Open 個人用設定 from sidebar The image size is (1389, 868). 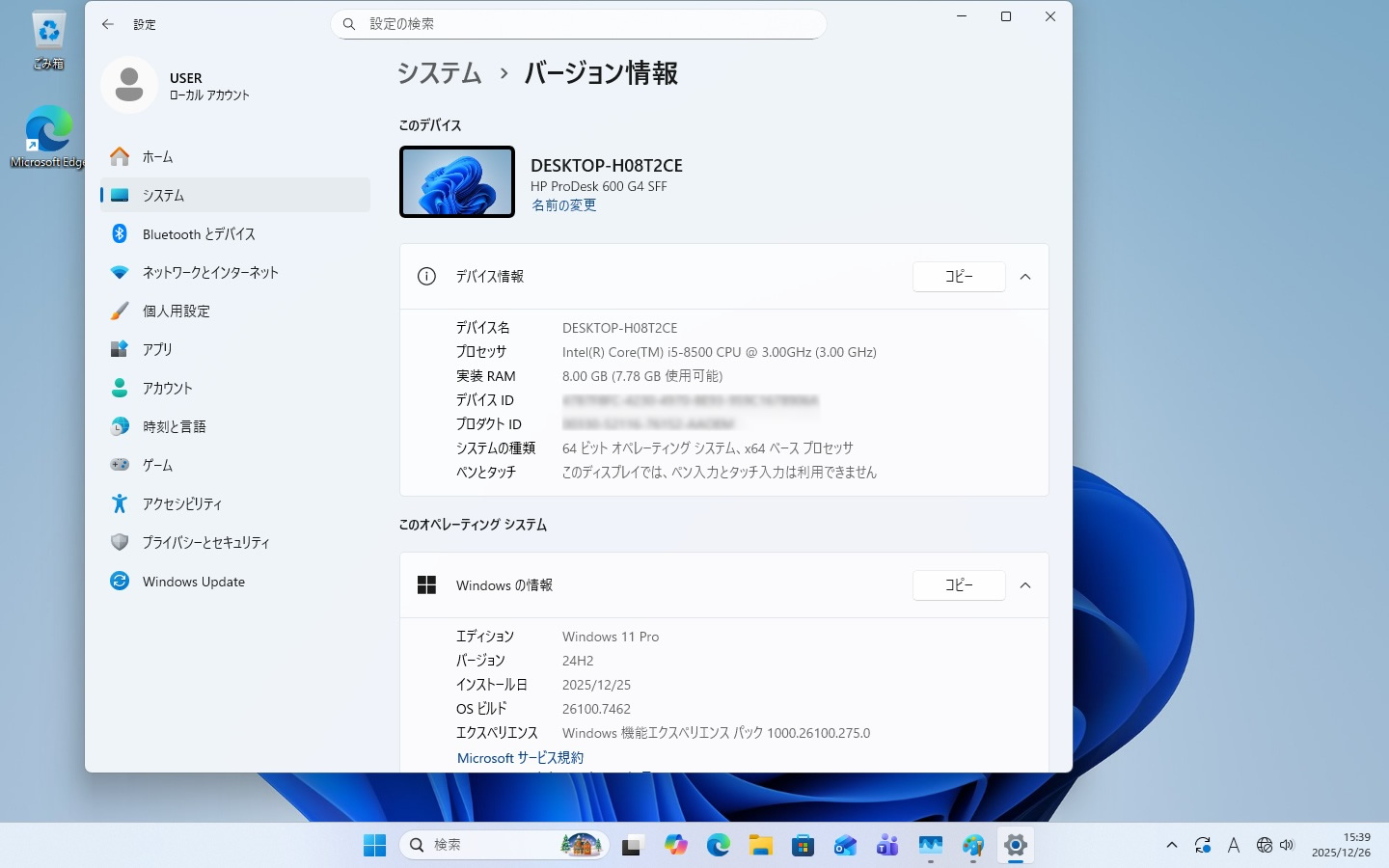[x=177, y=312]
